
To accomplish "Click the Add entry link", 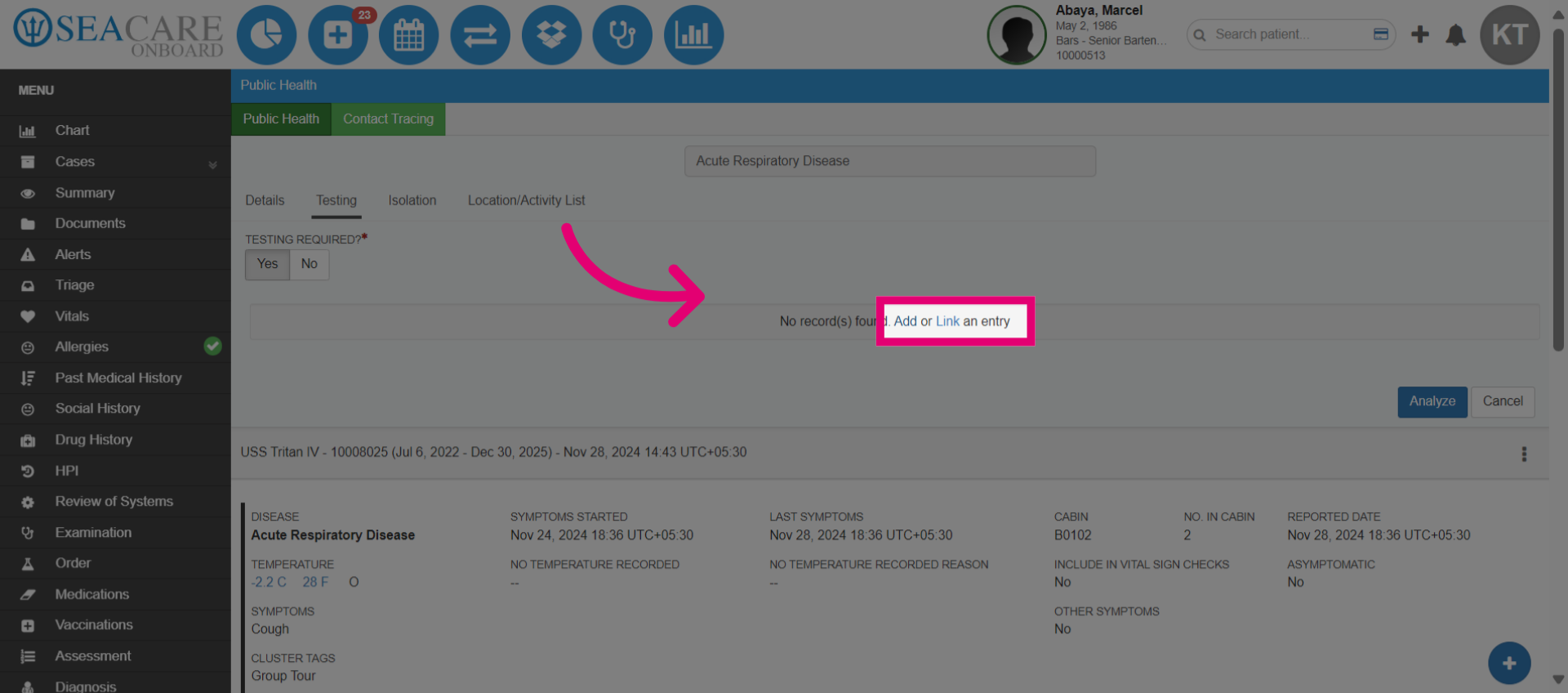I will coord(905,321).
